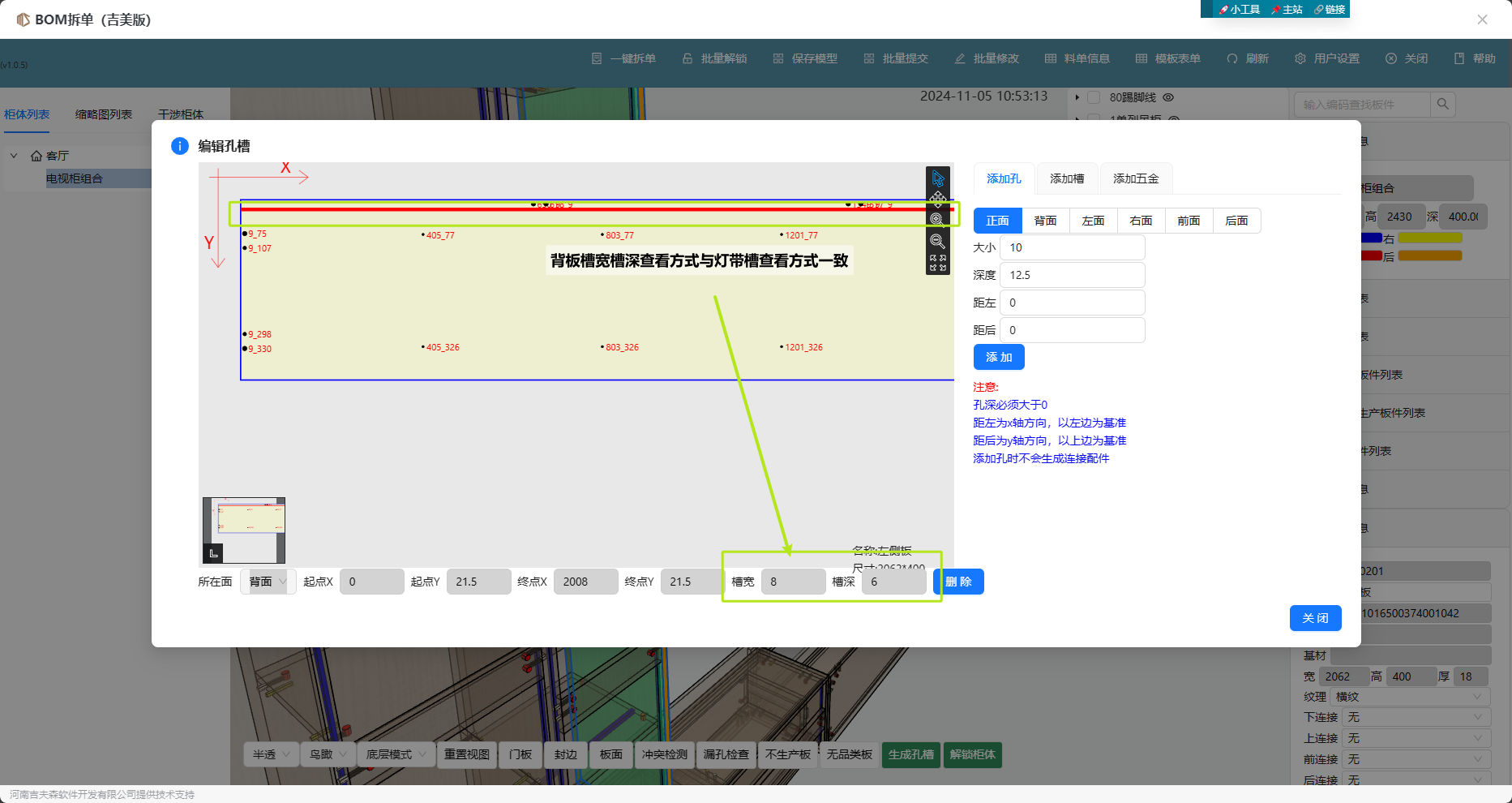Switch to the 添加槽 tab

pos(1066,178)
